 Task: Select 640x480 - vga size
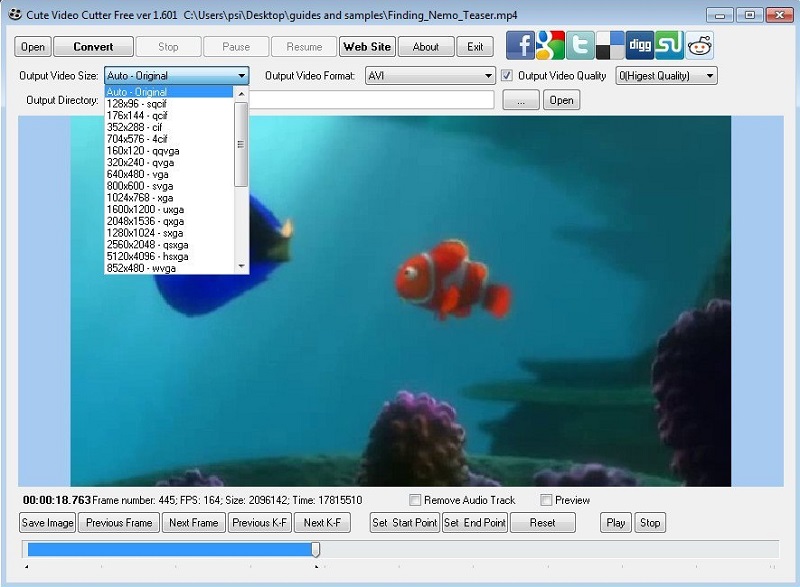[x=169, y=174]
